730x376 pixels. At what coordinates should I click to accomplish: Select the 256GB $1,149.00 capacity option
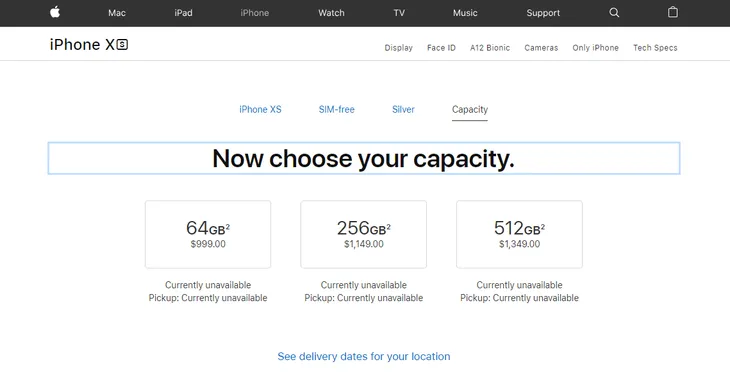click(364, 235)
